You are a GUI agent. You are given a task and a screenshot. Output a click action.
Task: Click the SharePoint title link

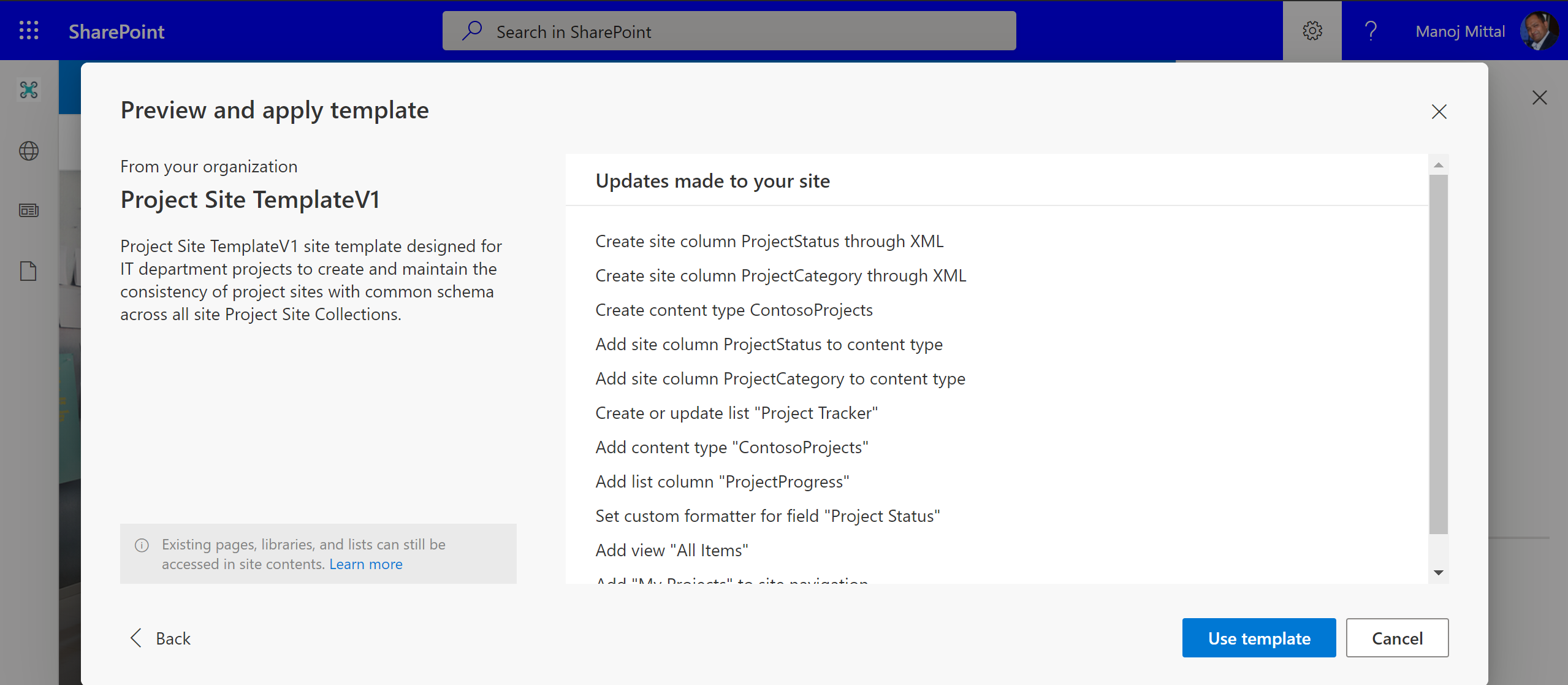pos(116,31)
